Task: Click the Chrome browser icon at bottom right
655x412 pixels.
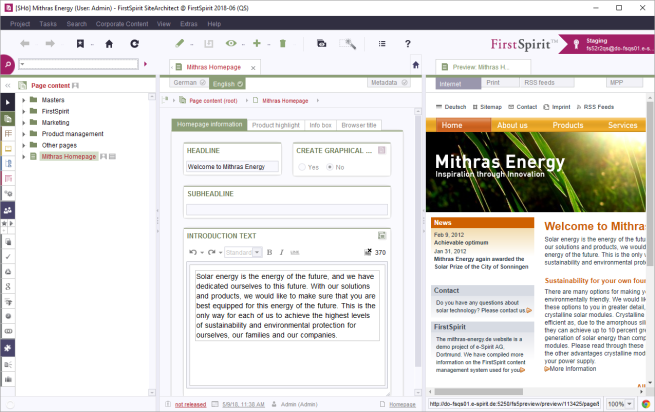Action: pos(646,404)
